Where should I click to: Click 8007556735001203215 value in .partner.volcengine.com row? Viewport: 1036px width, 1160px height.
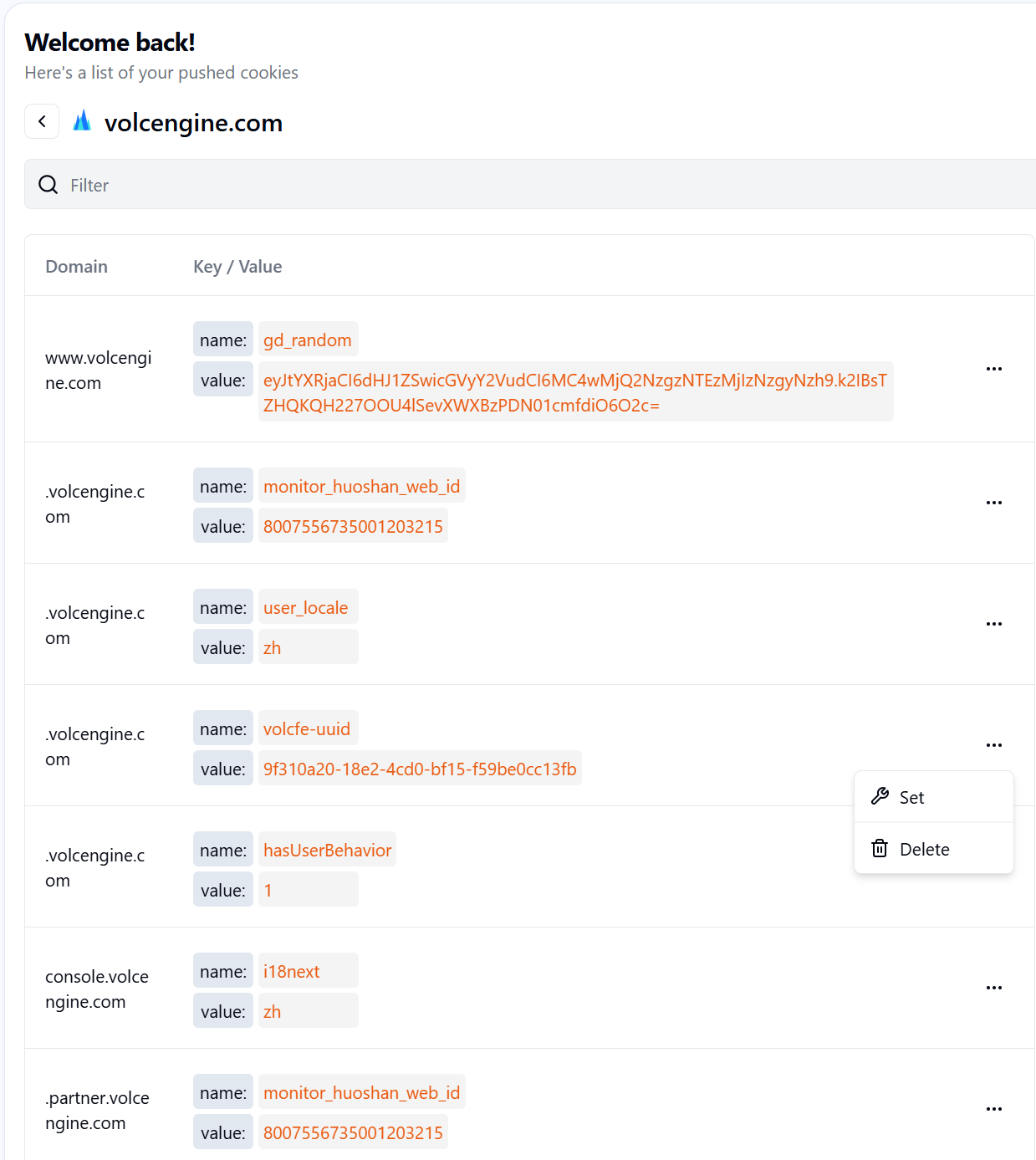coord(353,1132)
